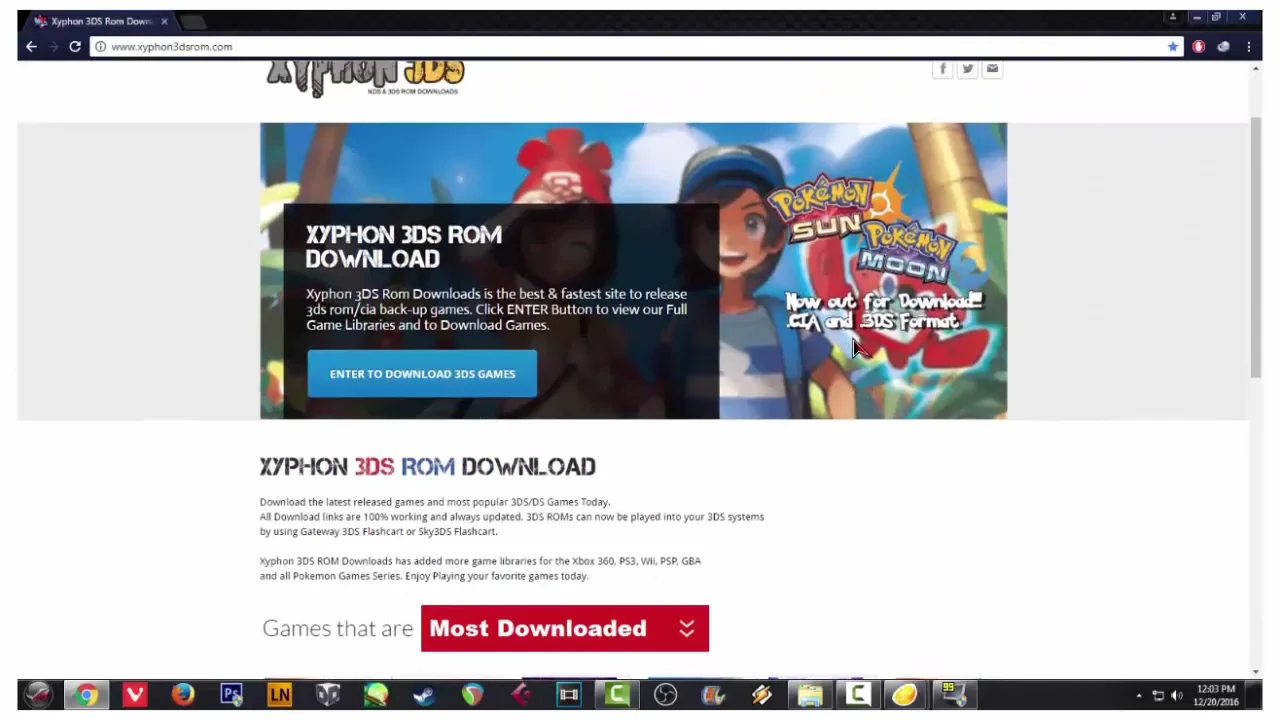Image resolution: width=1280 pixels, height=720 pixels.
Task: Open the red shield browser extension
Action: [1198, 47]
